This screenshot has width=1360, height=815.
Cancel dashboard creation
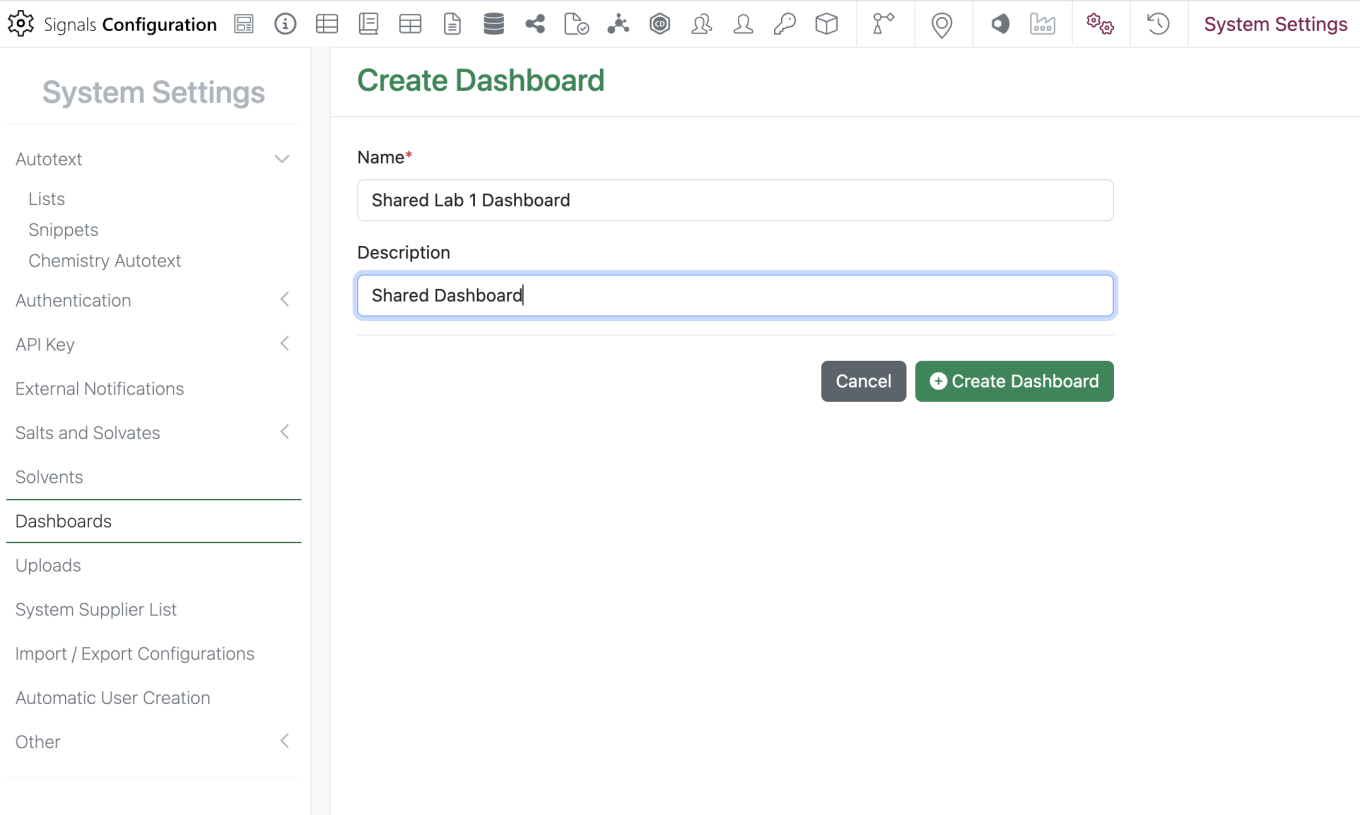click(x=863, y=381)
